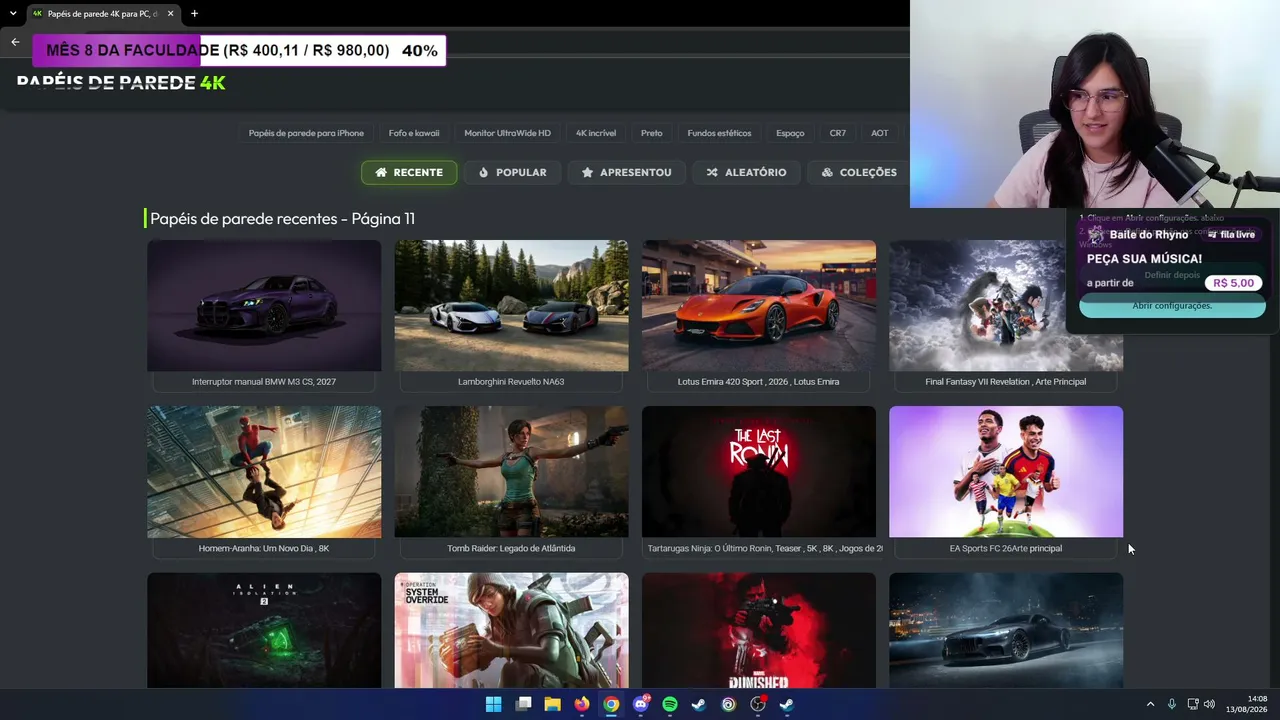Switch to the Popular section
Image resolution: width=1280 pixels, height=720 pixels.
512,172
